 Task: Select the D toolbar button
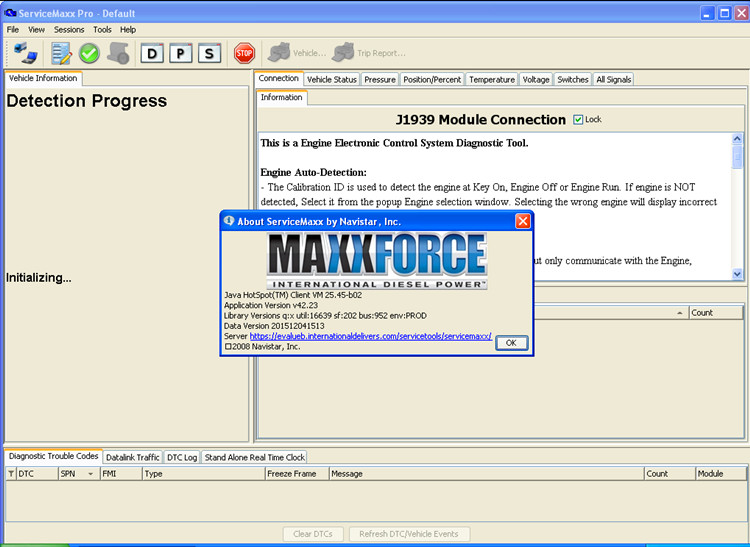click(x=152, y=54)
